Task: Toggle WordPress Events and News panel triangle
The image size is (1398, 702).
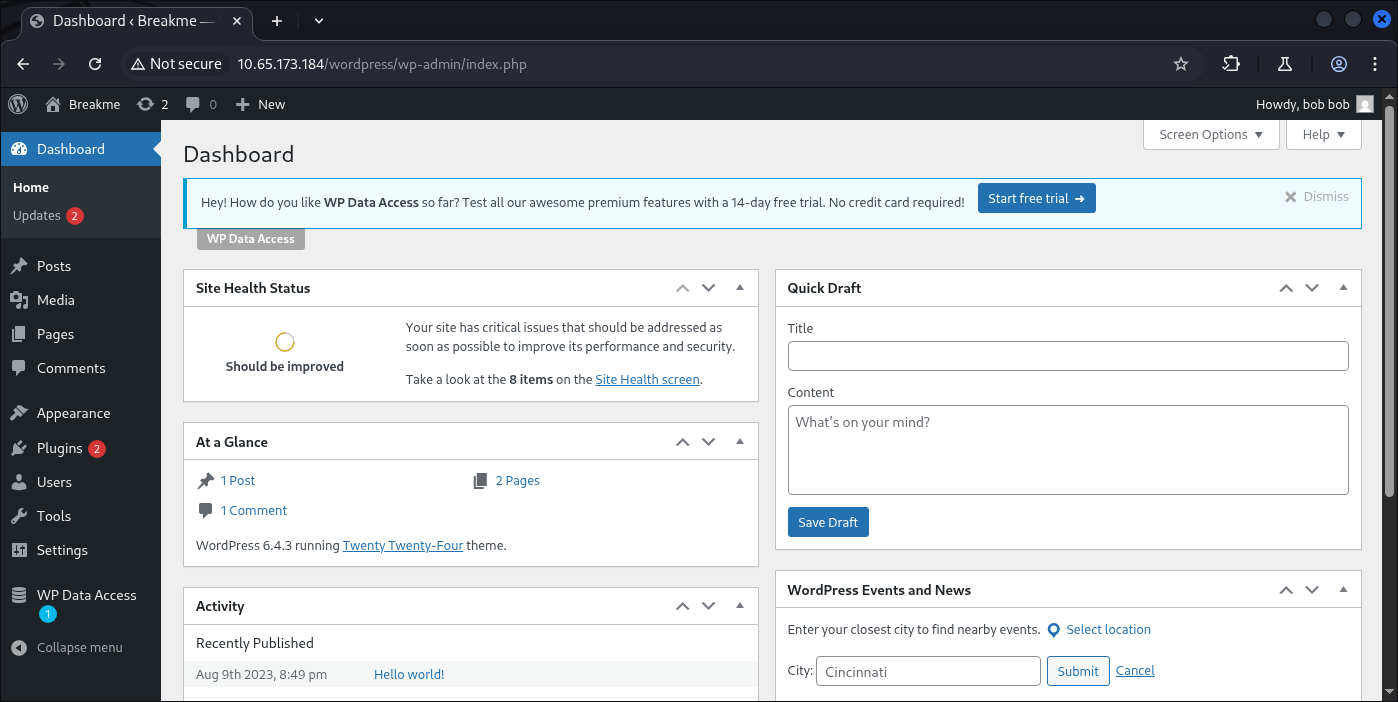Action: click(x=1343, y=590)
